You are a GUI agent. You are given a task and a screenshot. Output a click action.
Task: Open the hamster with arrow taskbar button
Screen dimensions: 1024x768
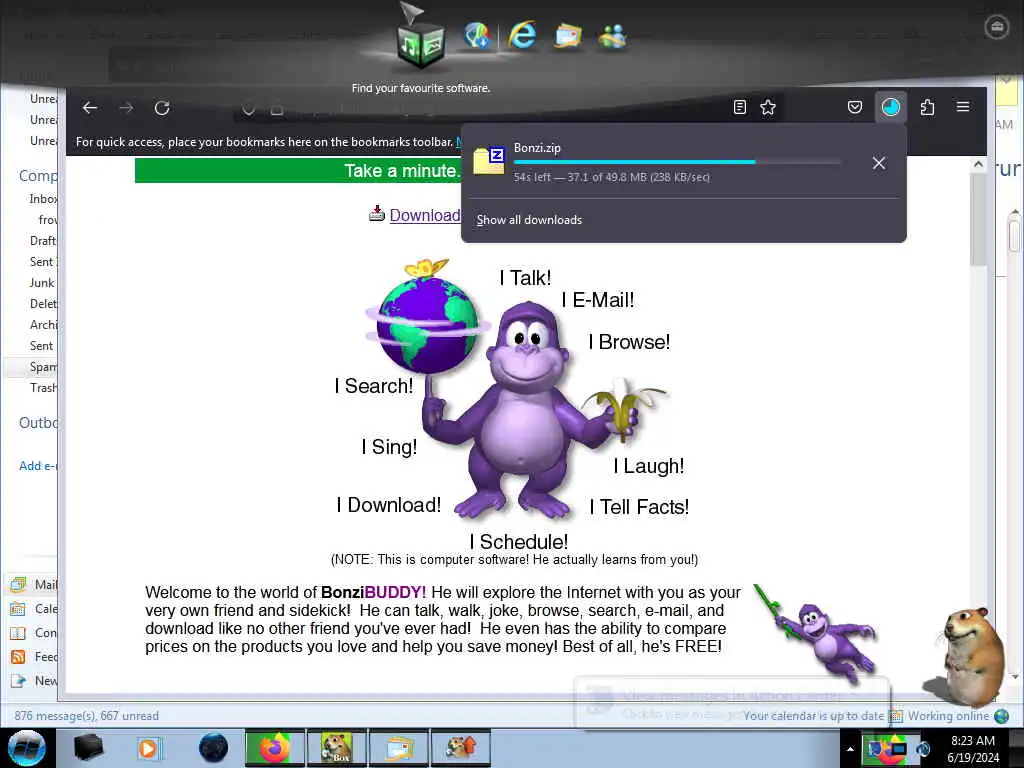tap(461, 748)
